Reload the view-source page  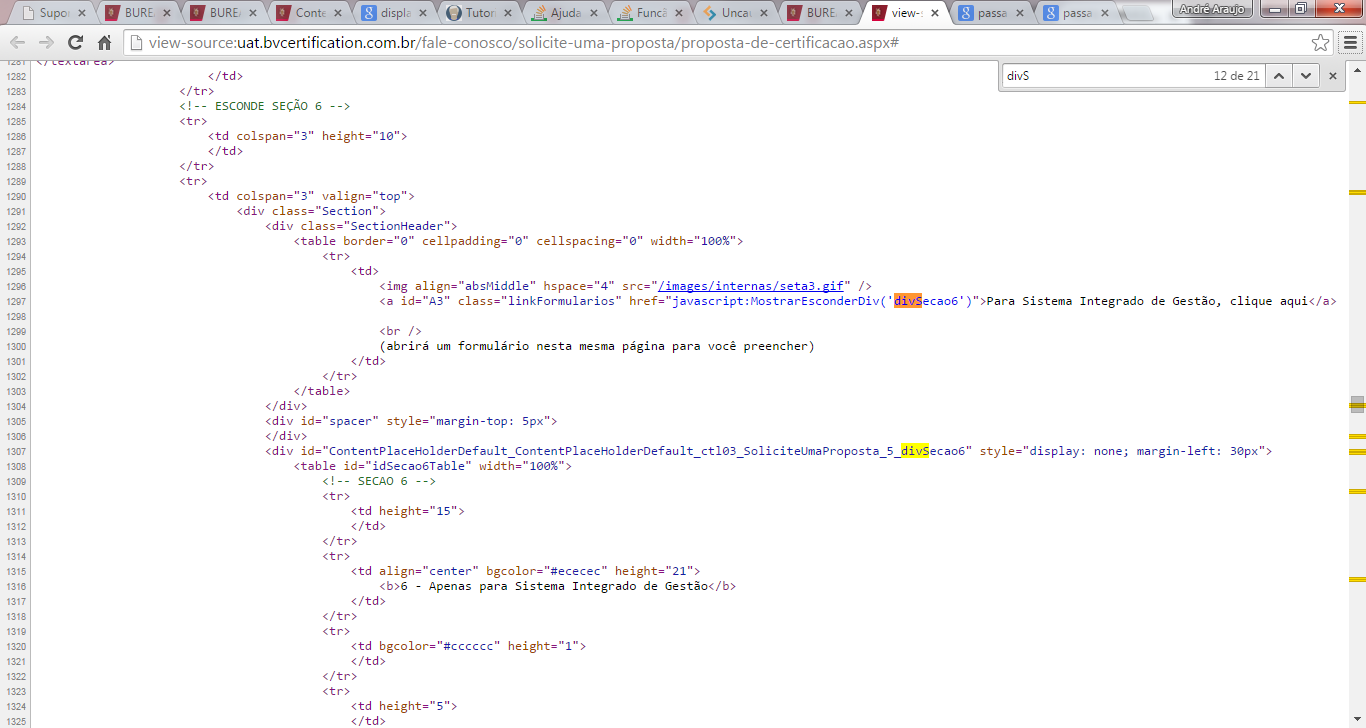point(75,43)
